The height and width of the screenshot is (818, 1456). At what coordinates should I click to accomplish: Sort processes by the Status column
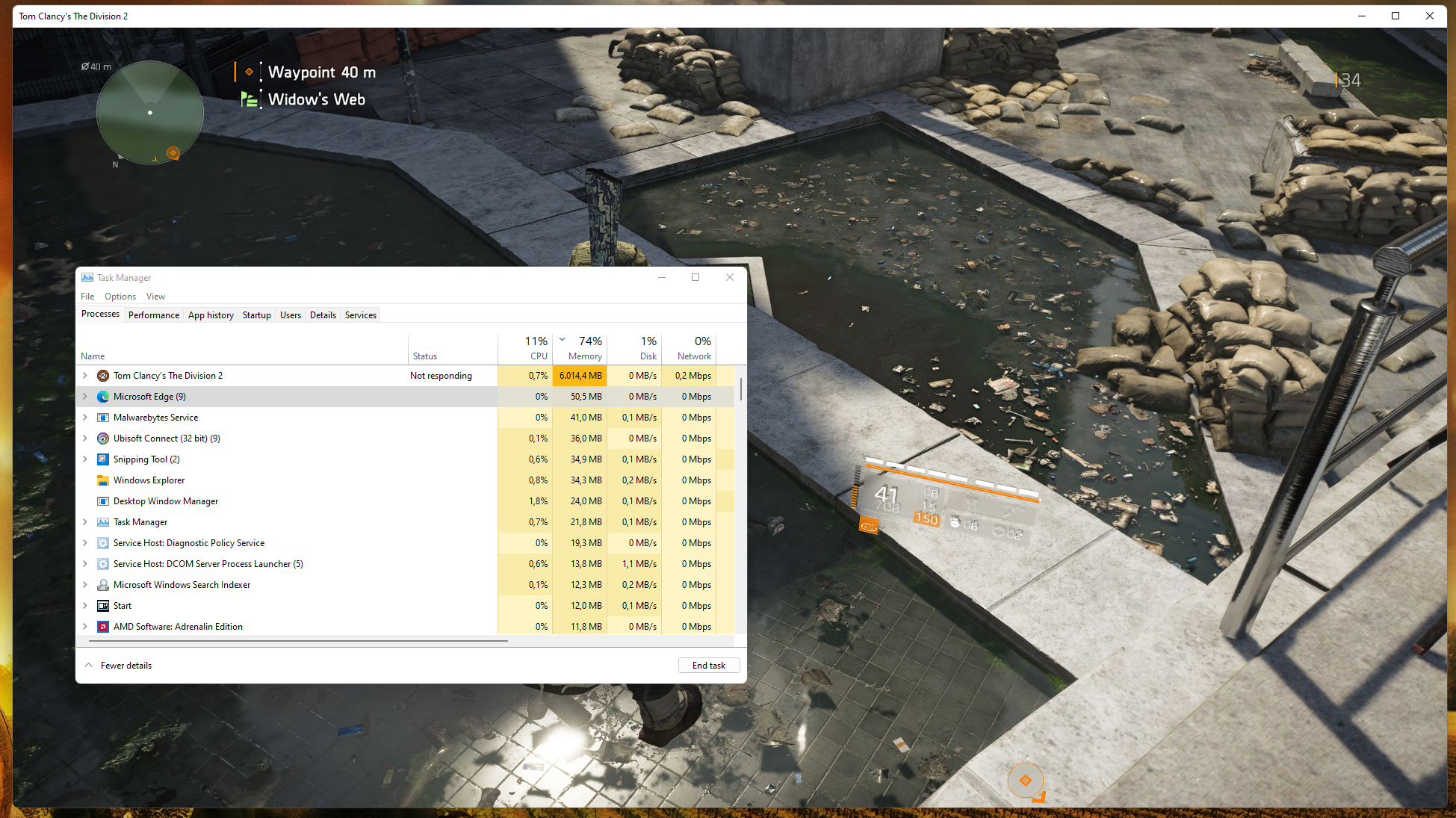(453, 349)
